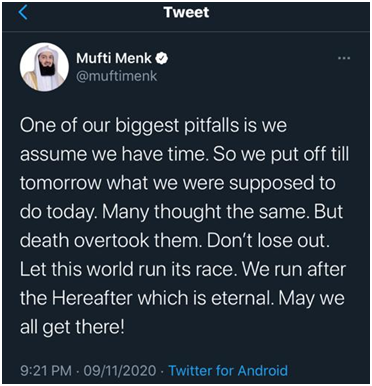Select the line starting 'One of our biggest'
The width and height of the screenshot is (372, 386).
pos(153,126)
